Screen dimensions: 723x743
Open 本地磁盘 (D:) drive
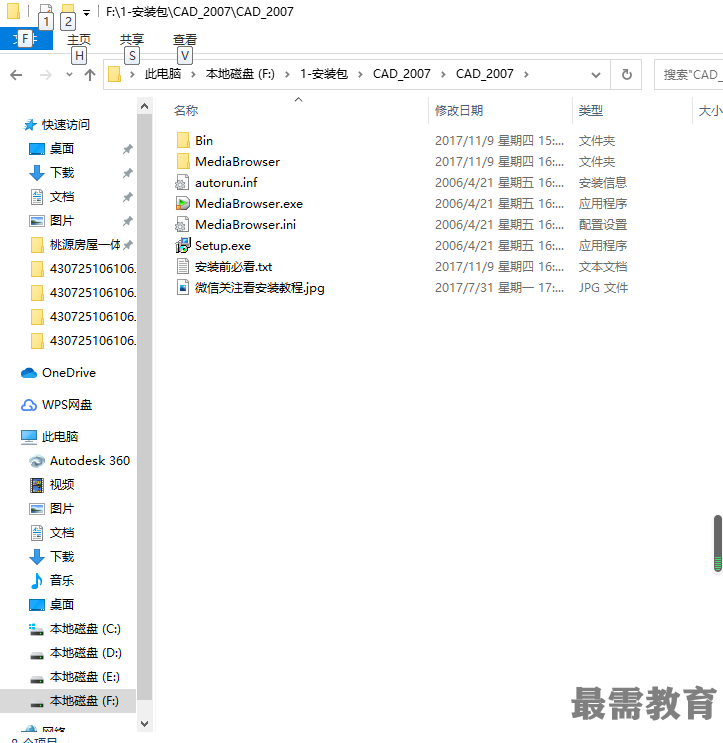pos(85,653)
